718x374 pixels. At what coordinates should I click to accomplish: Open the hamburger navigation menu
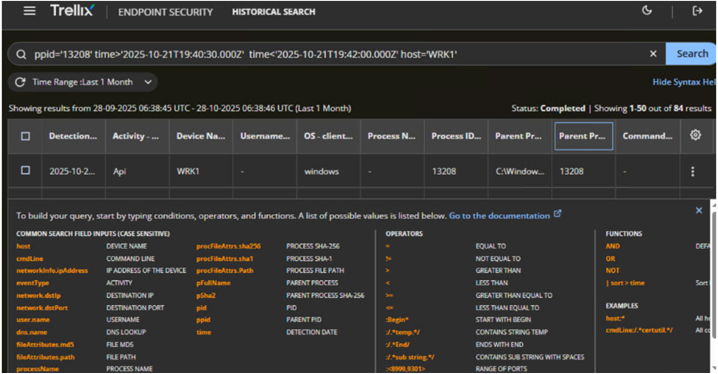click(x=29, y=11)
